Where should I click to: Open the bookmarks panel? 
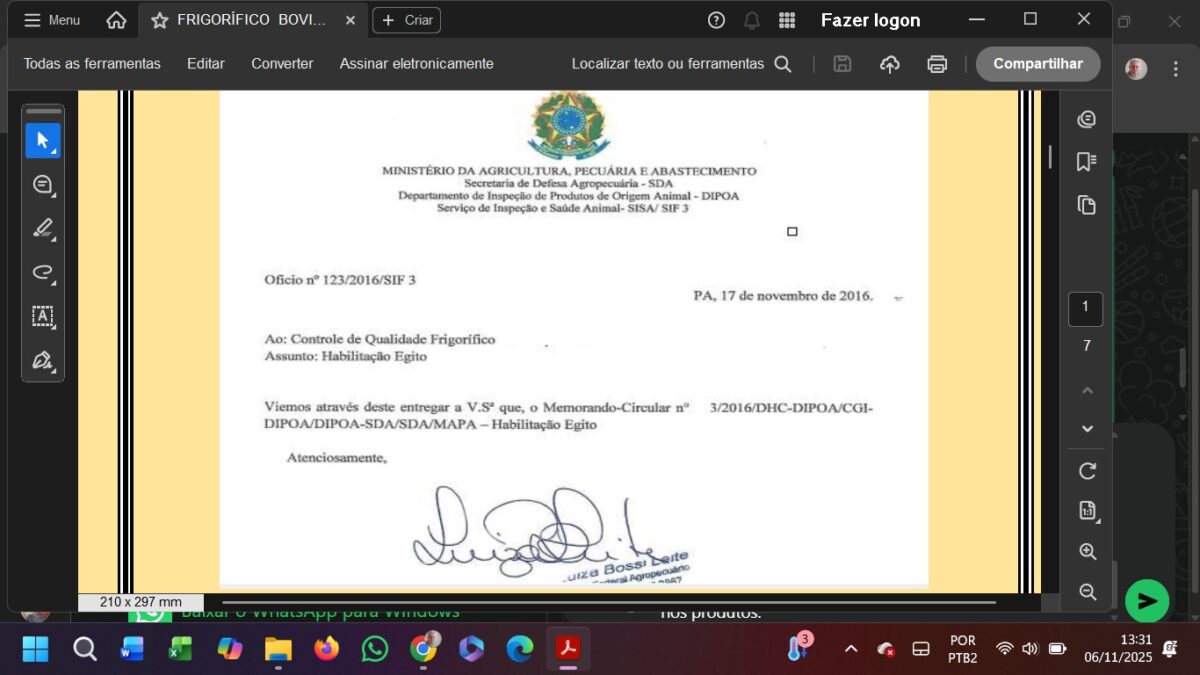[1087, 162]
